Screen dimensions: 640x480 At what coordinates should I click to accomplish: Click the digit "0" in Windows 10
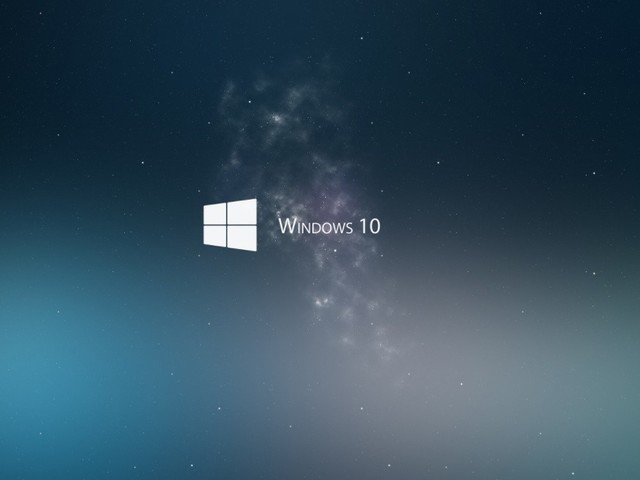pyautogui.click(x=373, y=226)
